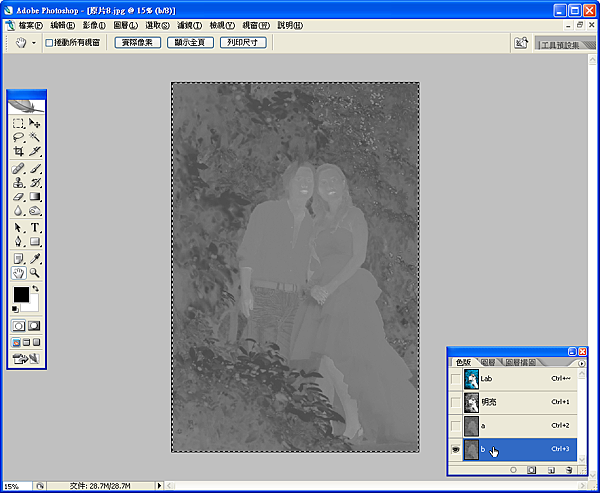Select the Sponge tool

pyautogui.click(x=35, y=211)
